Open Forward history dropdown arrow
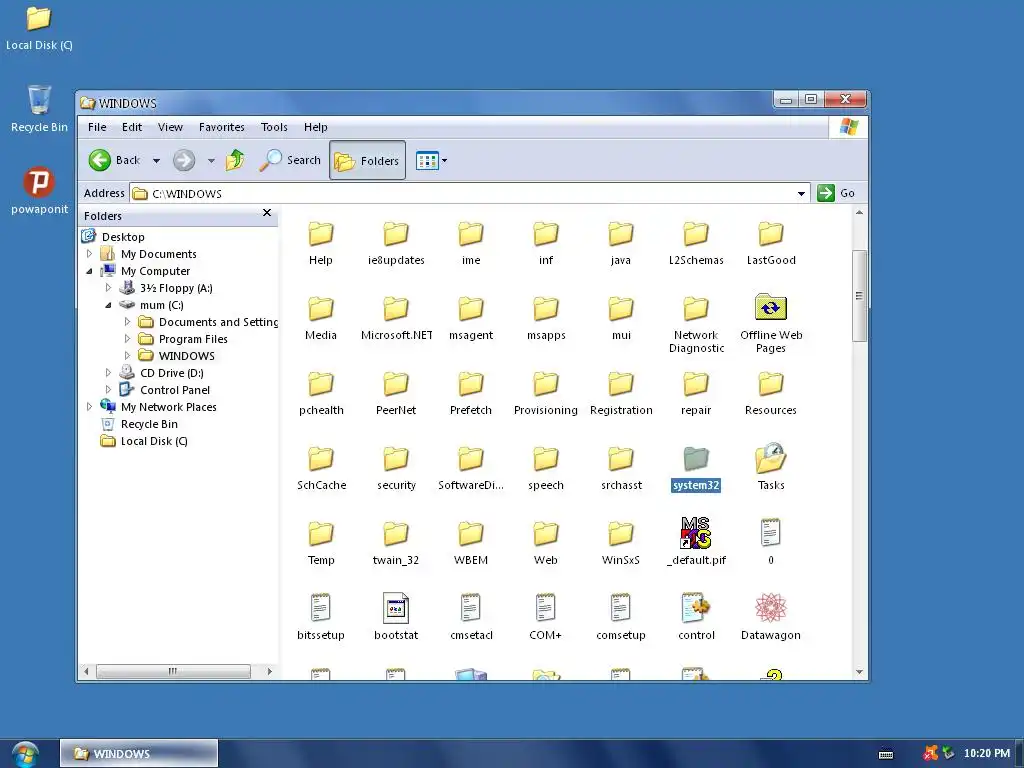 [x=211, y=161]
